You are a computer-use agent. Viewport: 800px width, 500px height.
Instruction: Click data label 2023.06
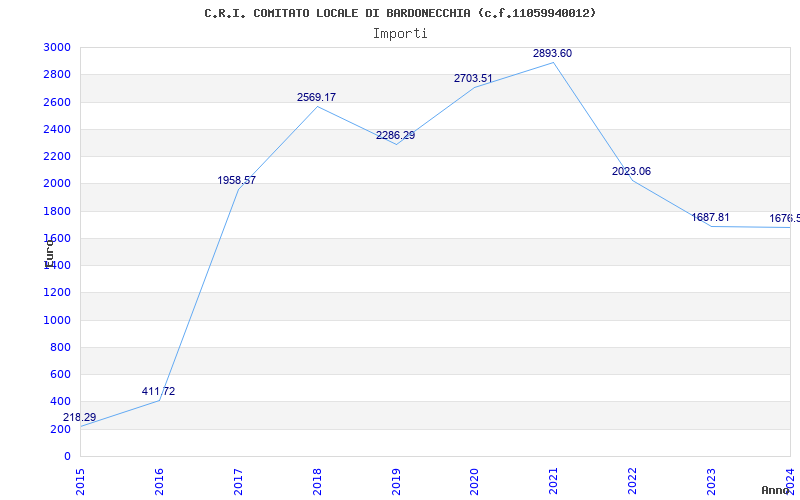[x=632, y=171]
